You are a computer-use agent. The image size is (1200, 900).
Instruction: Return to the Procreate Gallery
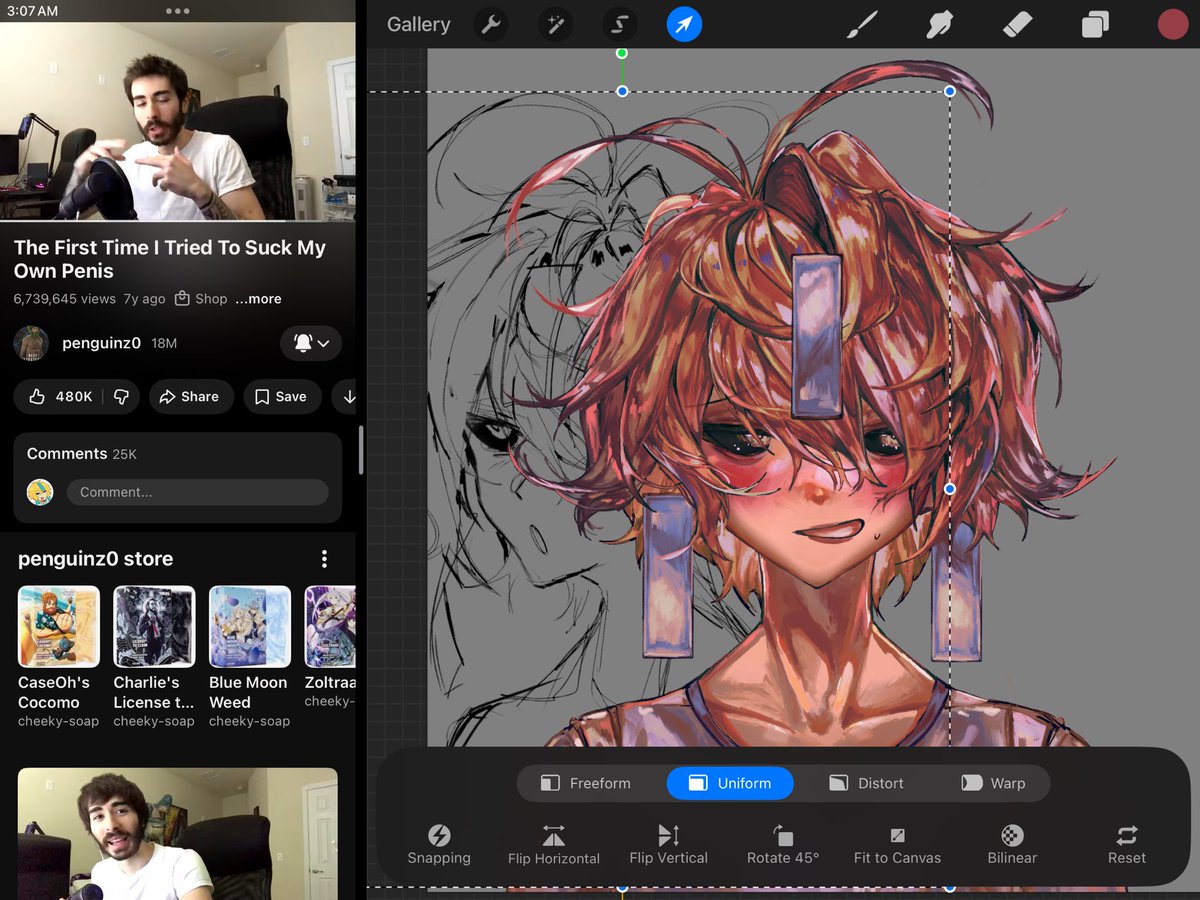(x=418, y=24)
